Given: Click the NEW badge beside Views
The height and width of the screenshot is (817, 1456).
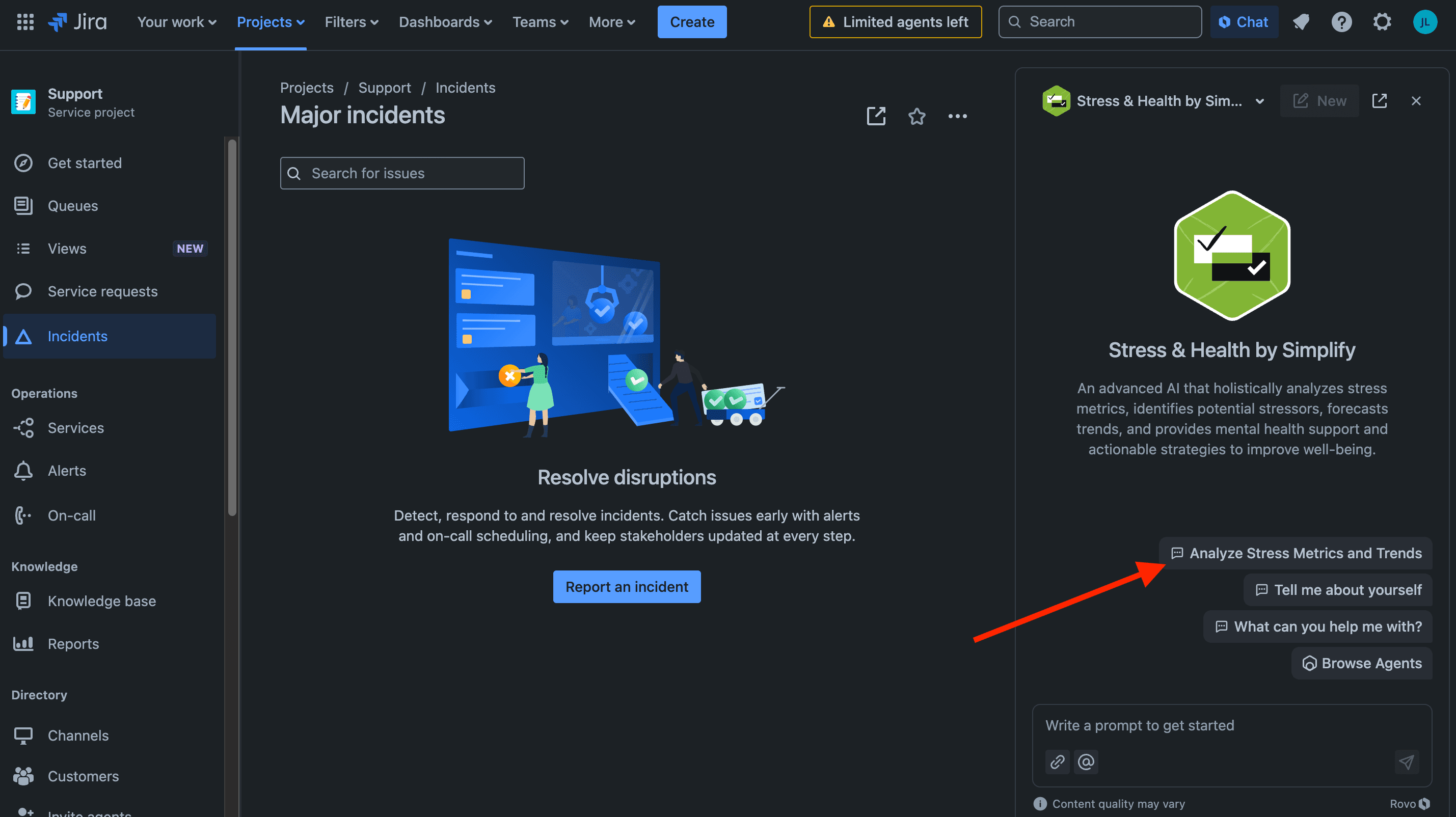Looking at the screenshot, I should 190,249.
